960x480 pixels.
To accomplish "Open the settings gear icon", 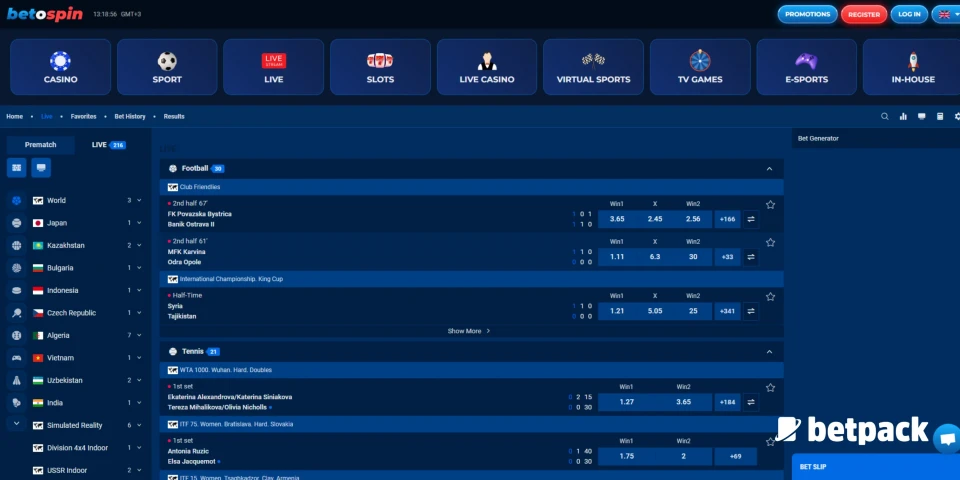I will pyautogui.click(x=957, y=116).
